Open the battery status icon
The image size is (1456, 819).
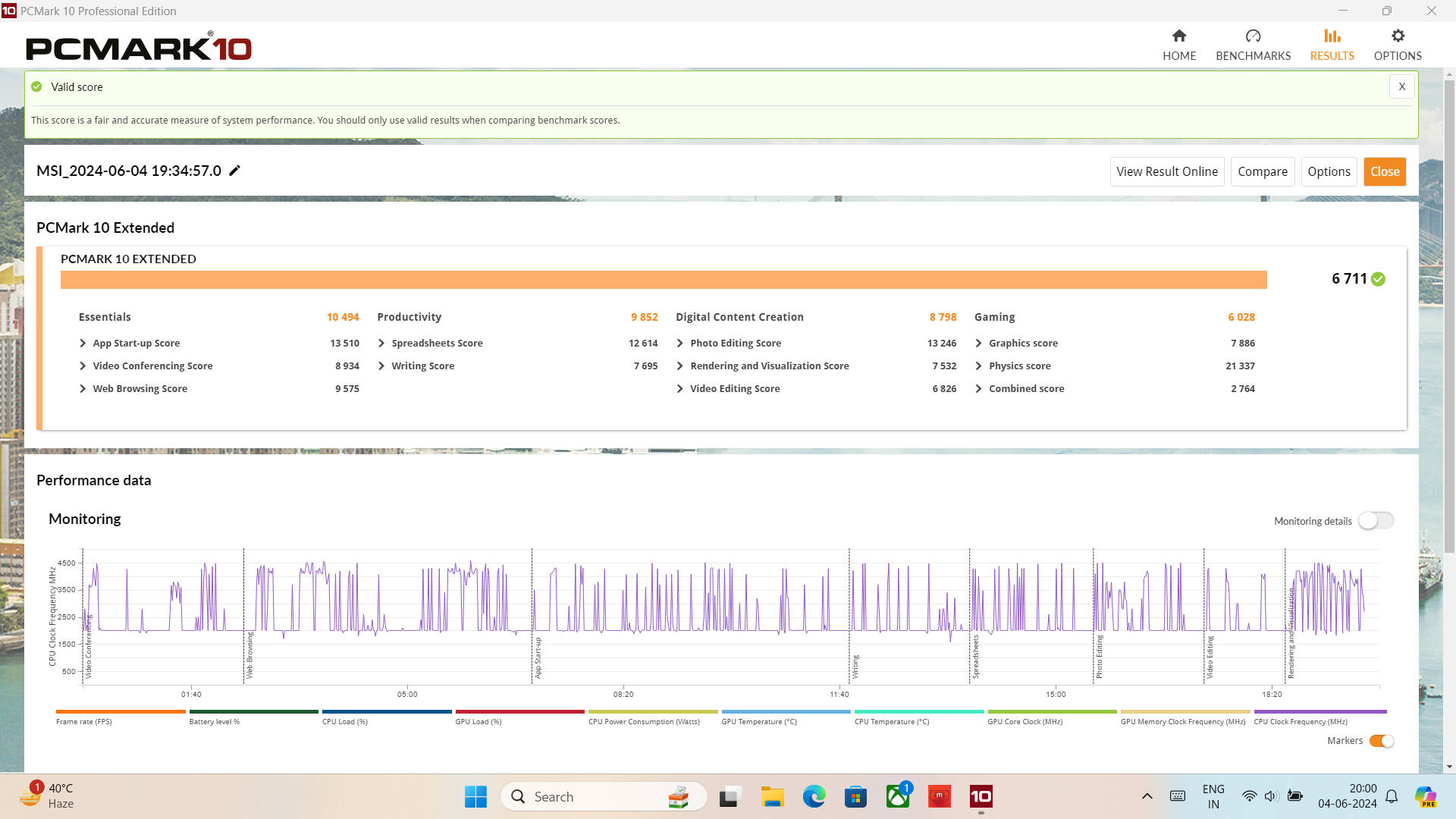point(1295,796)
